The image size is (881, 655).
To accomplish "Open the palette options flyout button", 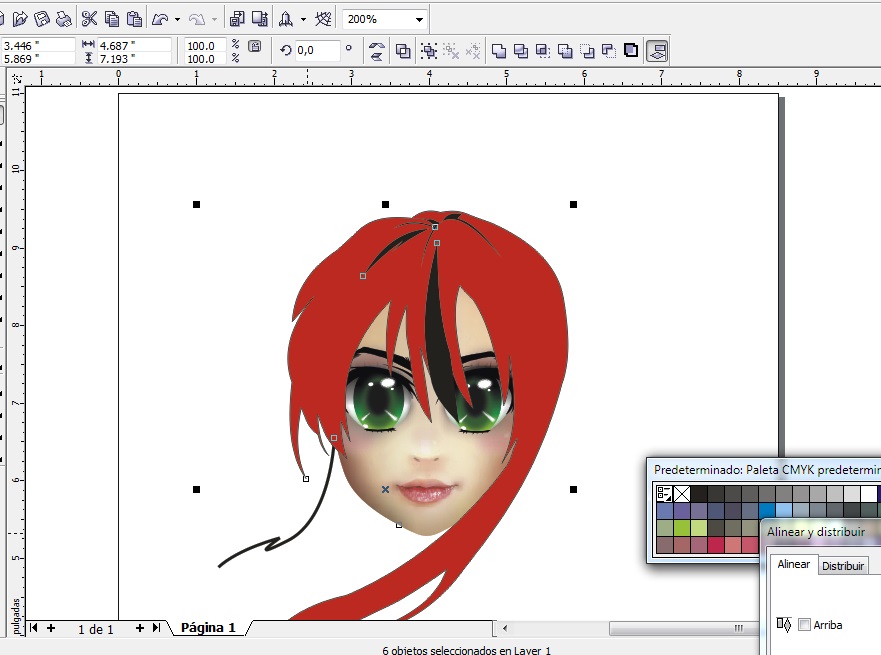I will (x=664, y=493).
